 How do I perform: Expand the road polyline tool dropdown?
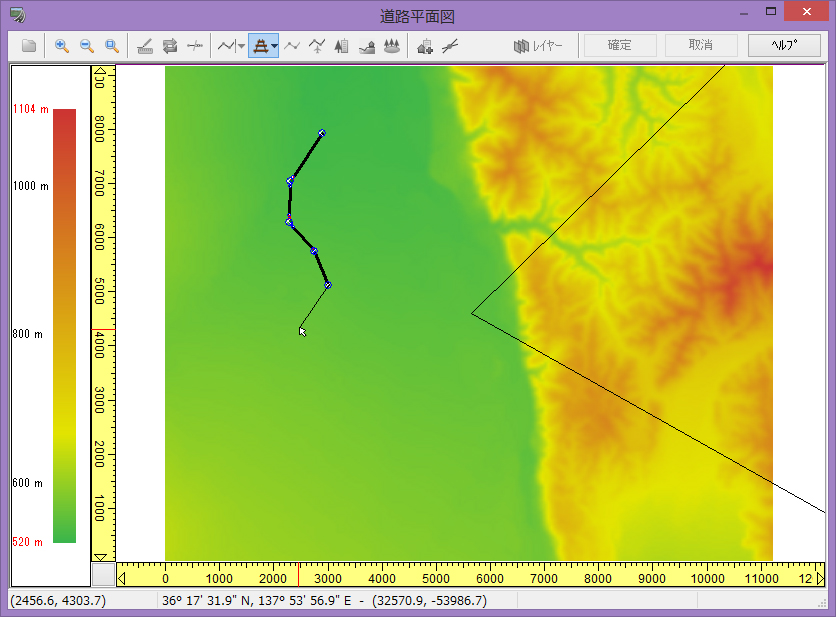pos(241,46)
